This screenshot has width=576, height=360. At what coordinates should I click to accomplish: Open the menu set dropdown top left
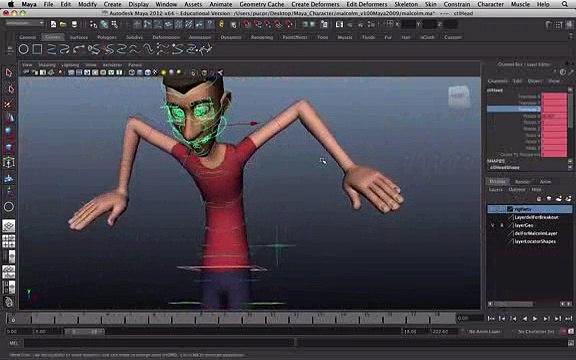[x=24, y=23]
